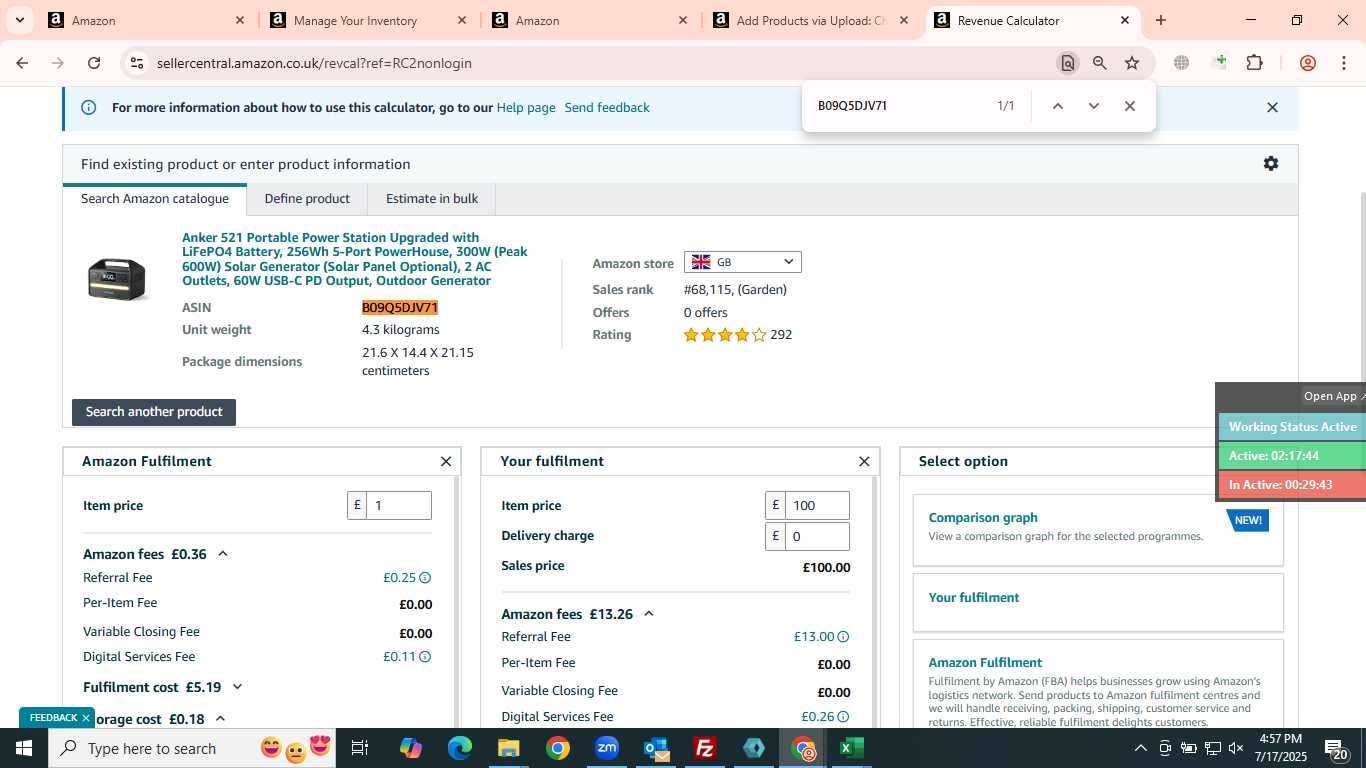Image resolution: width=1366 pixels, height=768 pixels.
Task: Open the Chrome extensions puzzle icon
Action: point(1254,63)
